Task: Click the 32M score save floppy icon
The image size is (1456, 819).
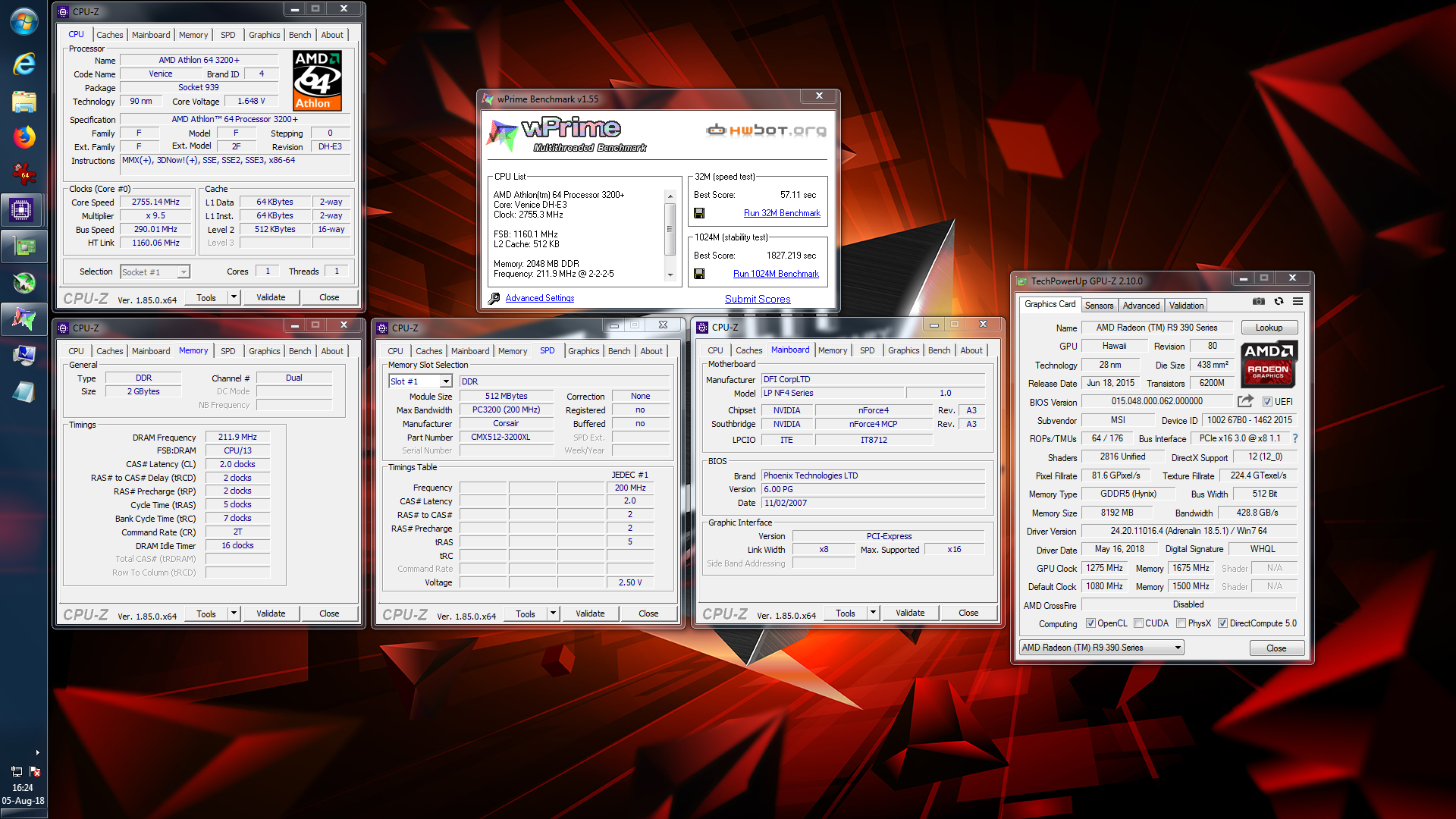Action: tap(699, 213)
